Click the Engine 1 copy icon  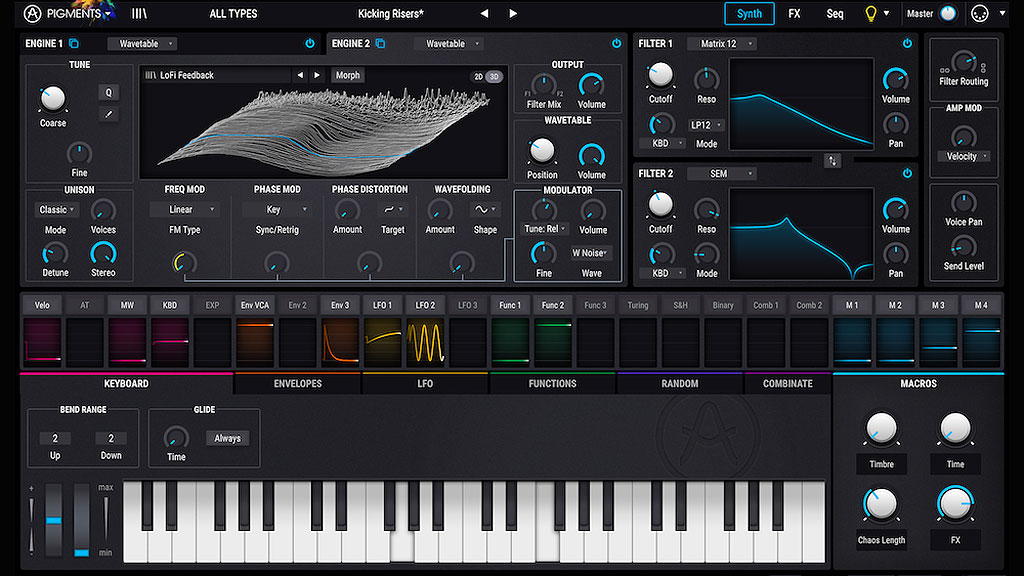pos(74,44)
